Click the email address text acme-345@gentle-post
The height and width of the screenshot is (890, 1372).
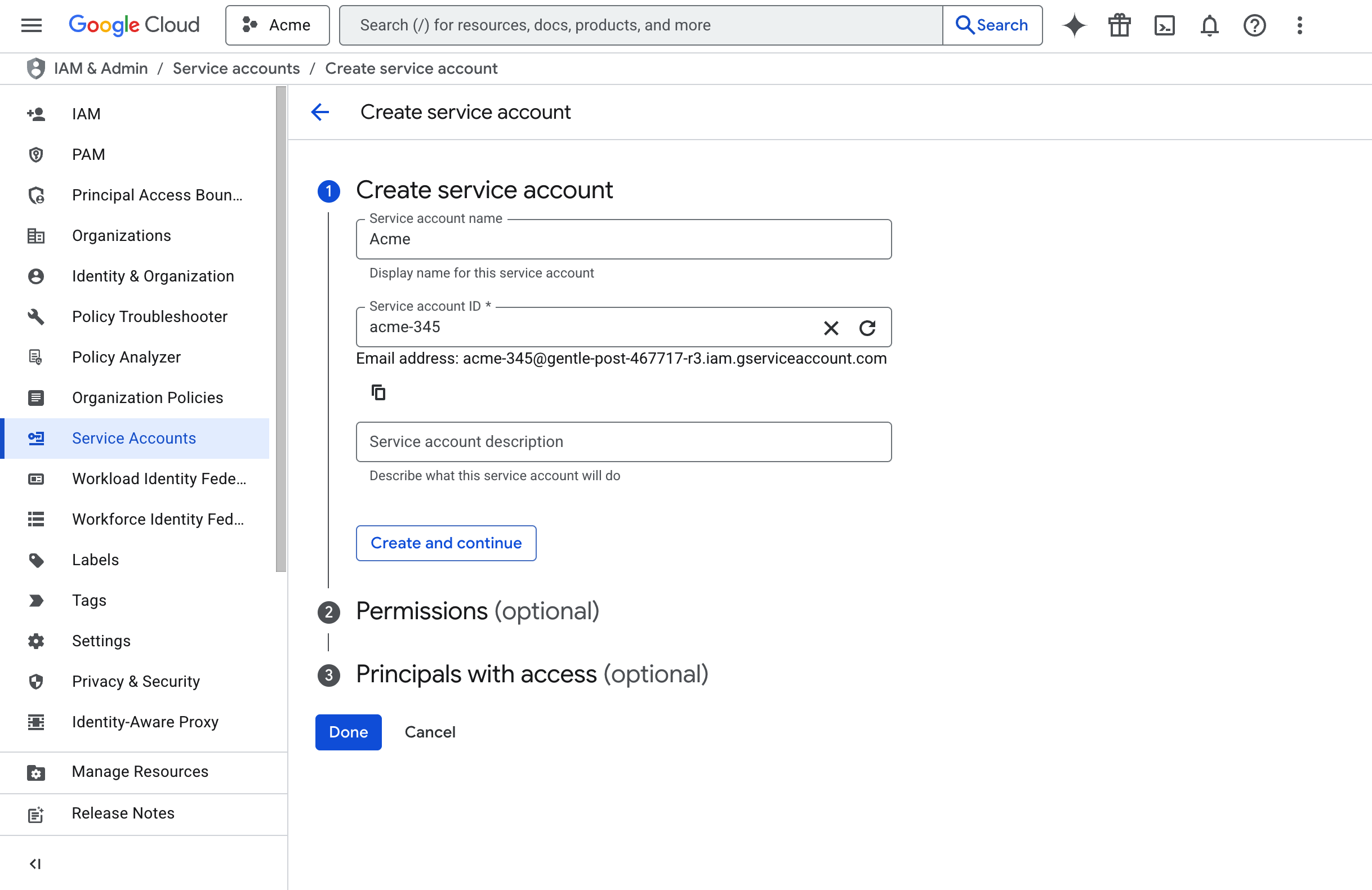coord(675,358)
